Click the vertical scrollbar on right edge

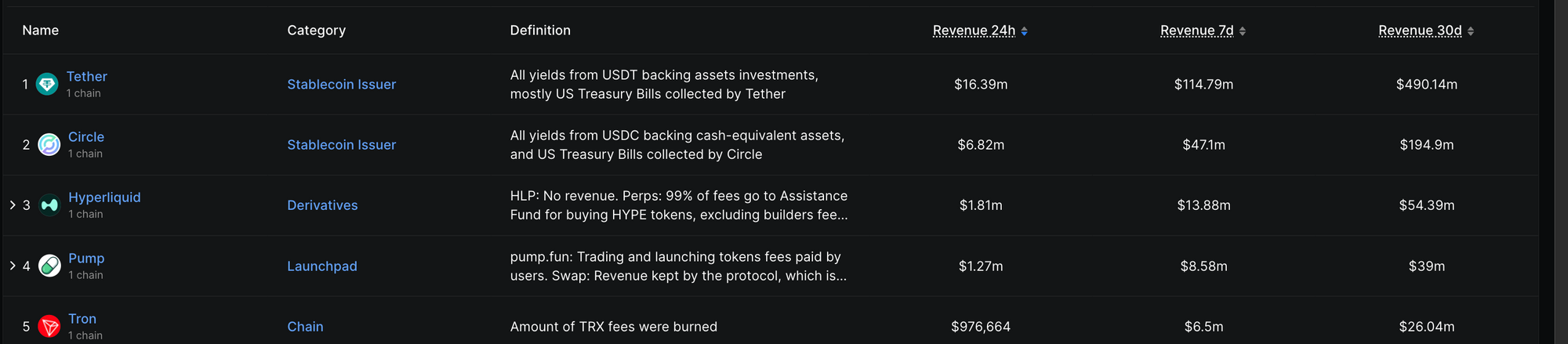point(1561,172)
